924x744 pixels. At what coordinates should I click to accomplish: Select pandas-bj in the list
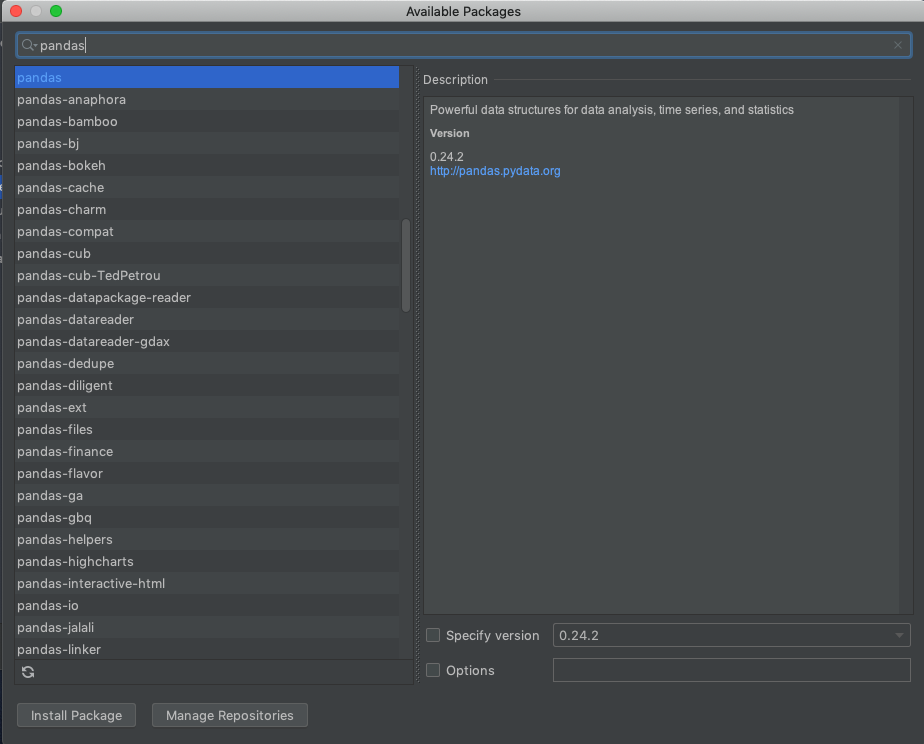point(207,143)
